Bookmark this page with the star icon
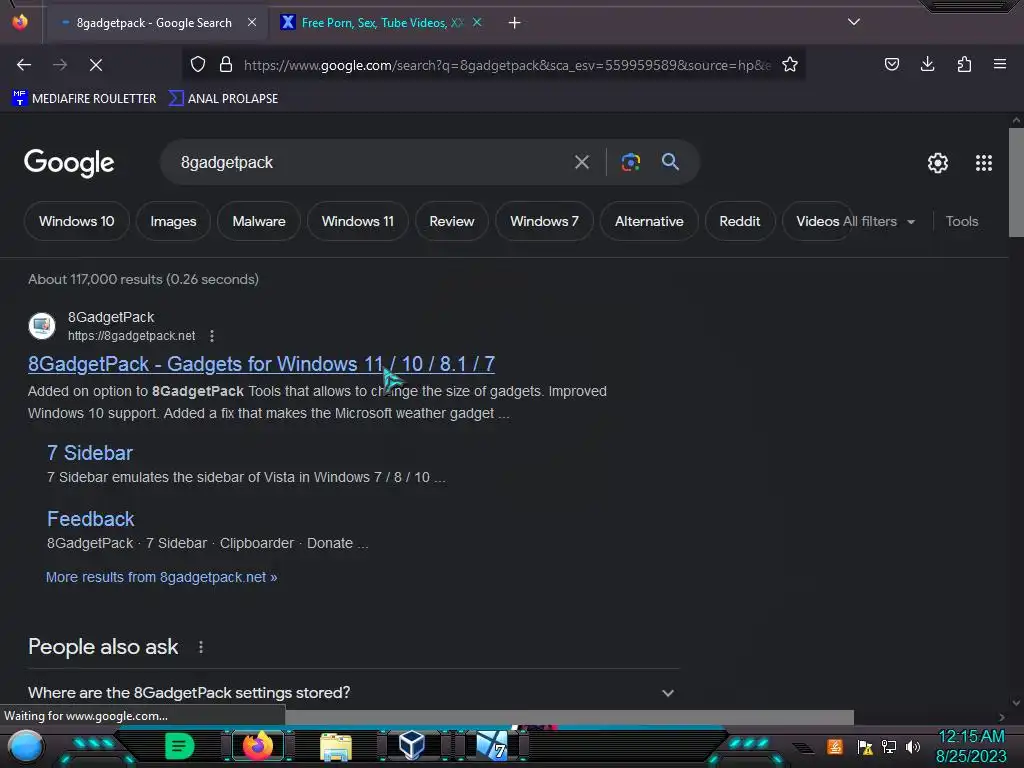Viewport: 1024px width, 768px height. coord(790,65)
